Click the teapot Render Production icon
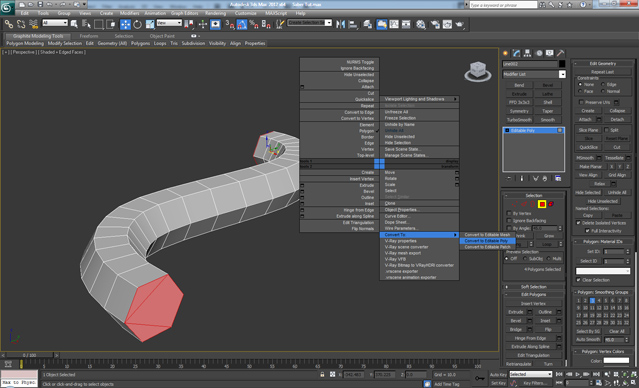Viewport: 639px width, 388px height. [460, 24]
